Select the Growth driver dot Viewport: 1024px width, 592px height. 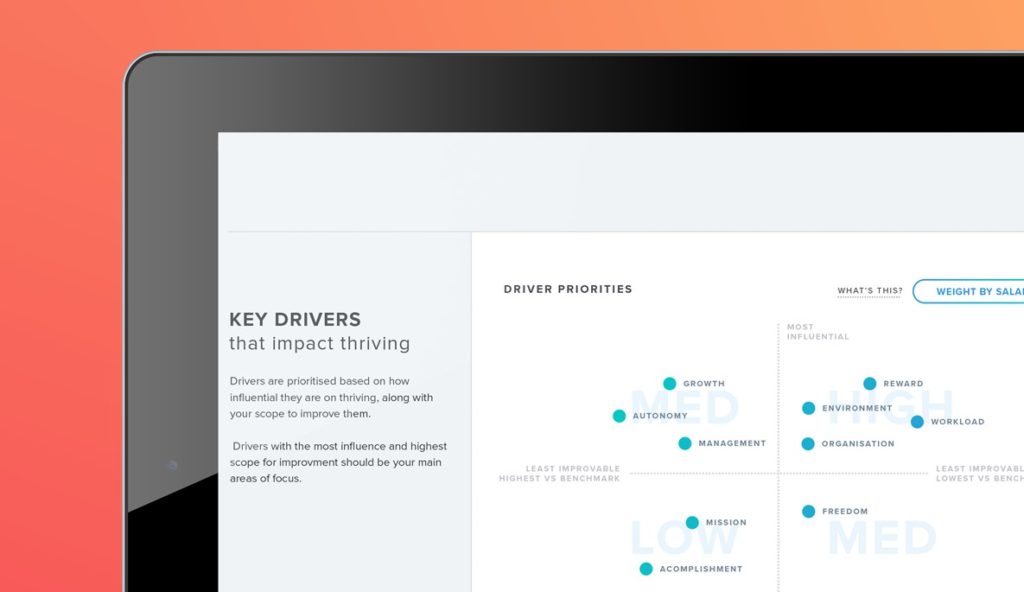pos(669,384)
